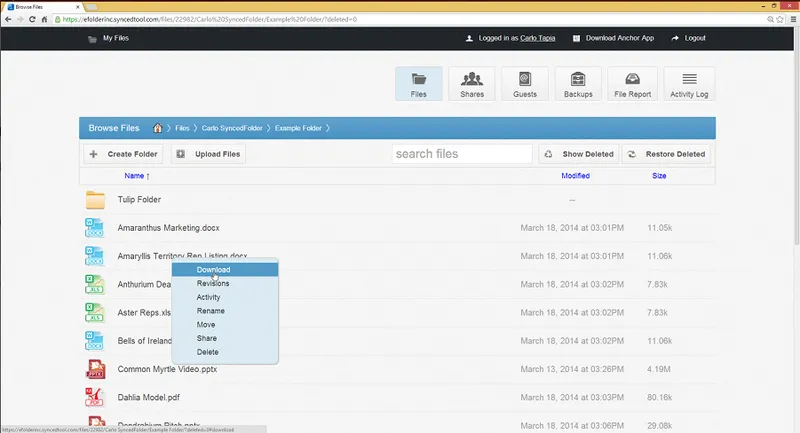Click the Common Myrtle Video.pptx icon
This screenshot has width=800, height=433.
pyautogui.click(x=95, y=369)
